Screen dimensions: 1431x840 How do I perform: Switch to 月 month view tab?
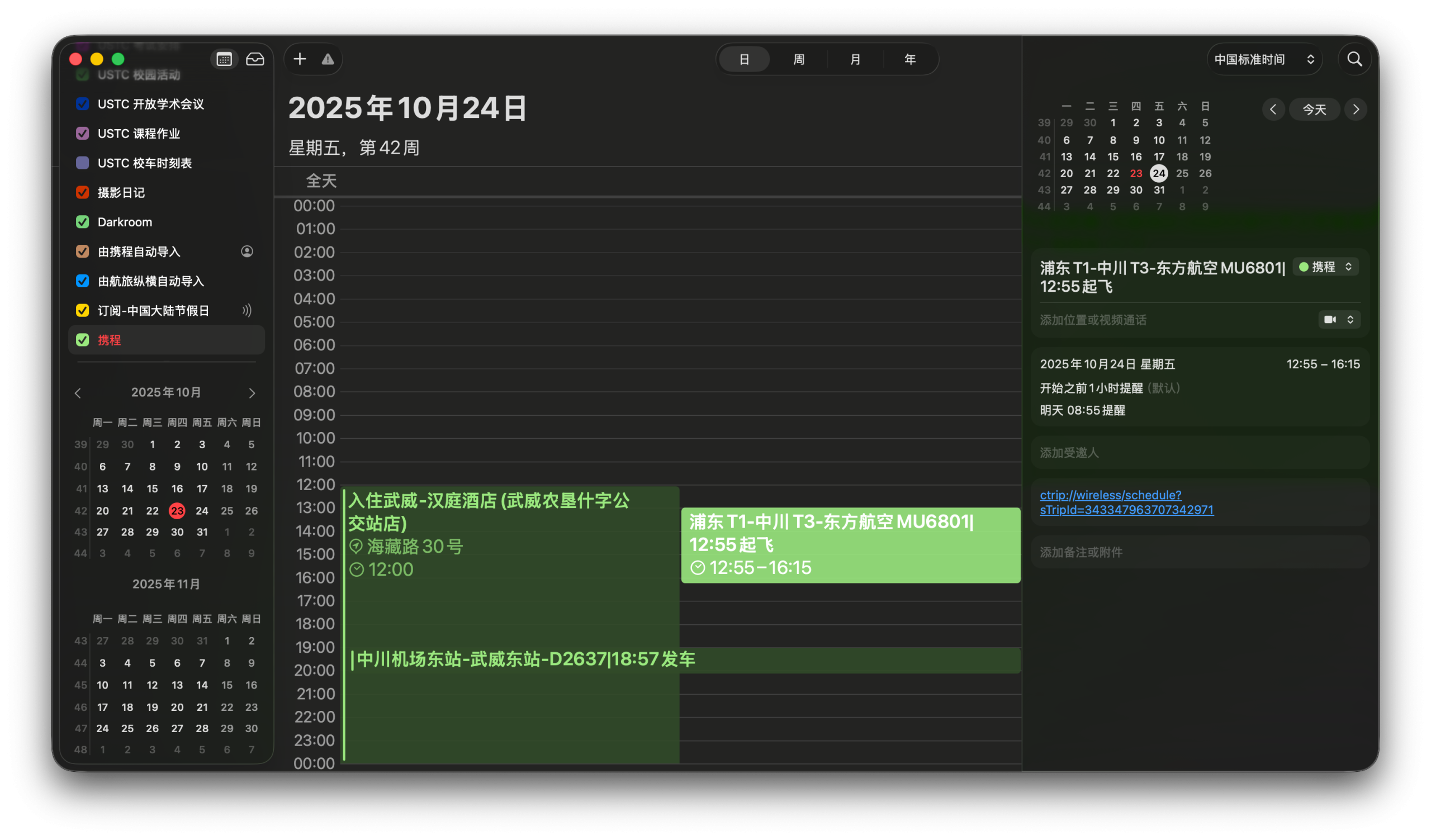point(855,60)
